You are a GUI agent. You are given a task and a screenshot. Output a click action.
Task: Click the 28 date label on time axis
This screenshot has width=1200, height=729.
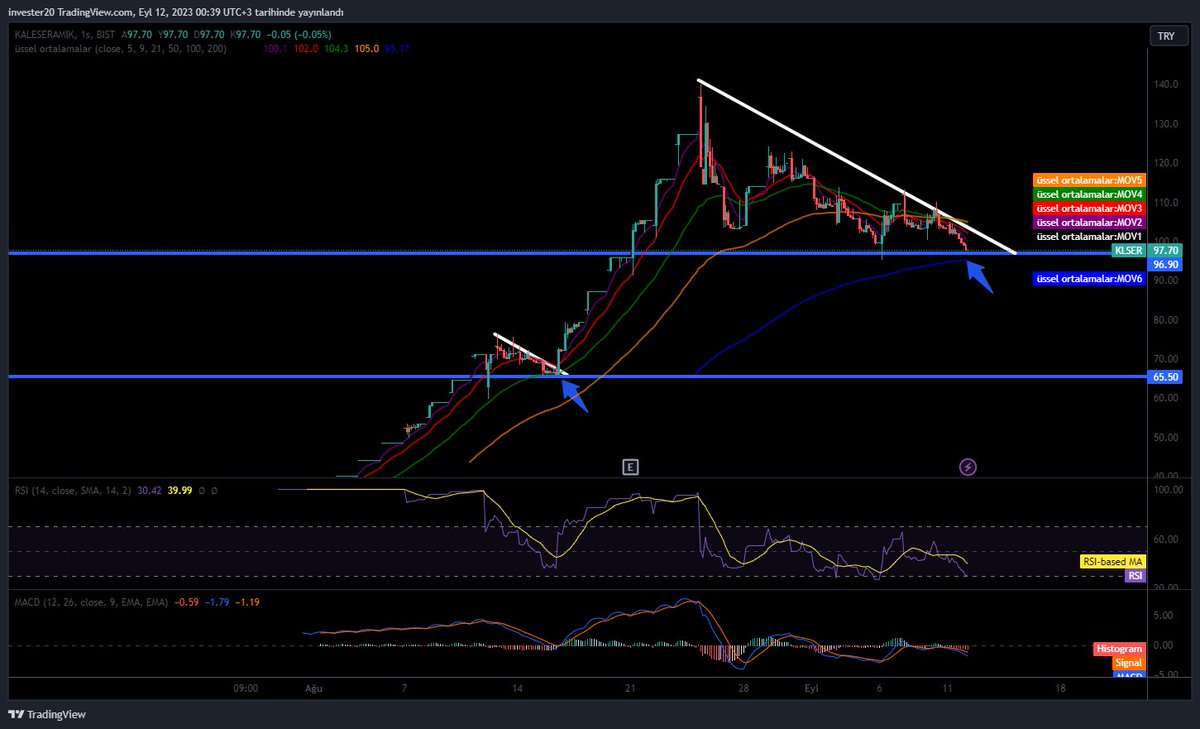pyautogui.click(x=743, y=689)
